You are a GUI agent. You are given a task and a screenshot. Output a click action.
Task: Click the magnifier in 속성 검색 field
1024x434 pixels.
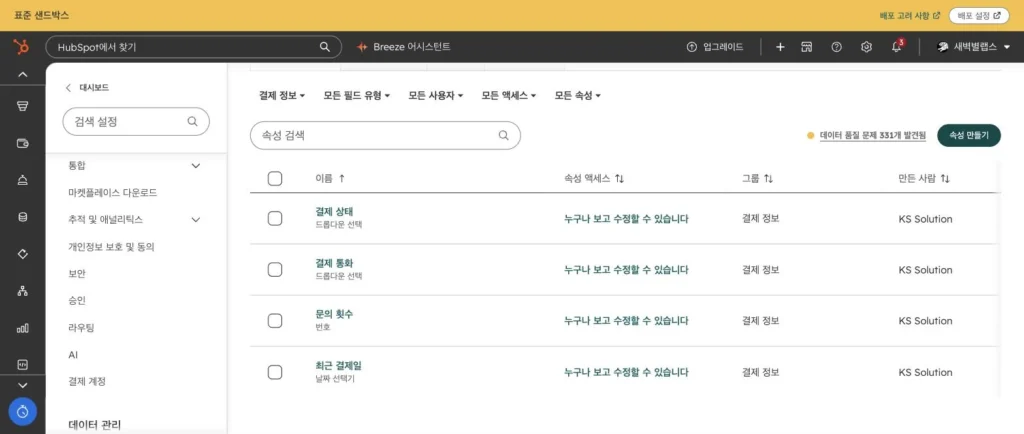click(x=504, y=136)
